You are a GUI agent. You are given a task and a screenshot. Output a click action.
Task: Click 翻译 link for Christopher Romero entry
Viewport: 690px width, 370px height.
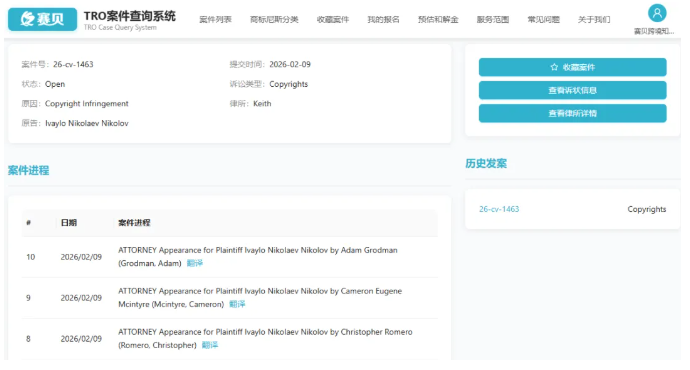click(x=210, y=345)
